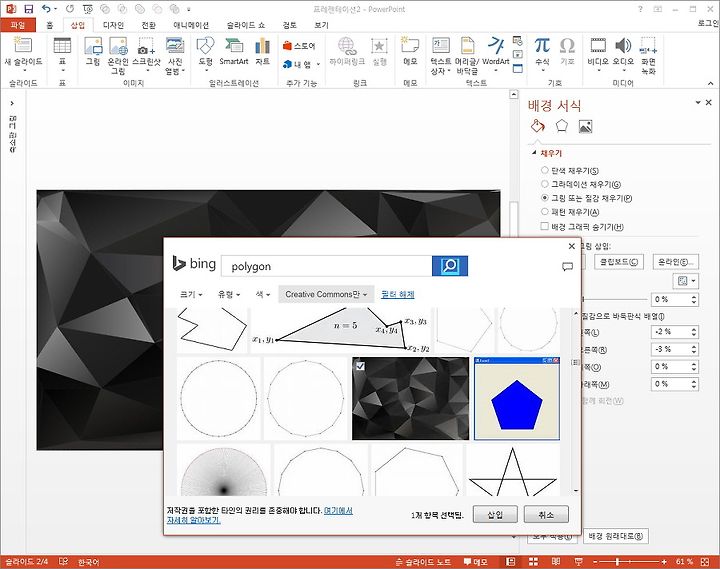Insert a new slide

(23, 55)
